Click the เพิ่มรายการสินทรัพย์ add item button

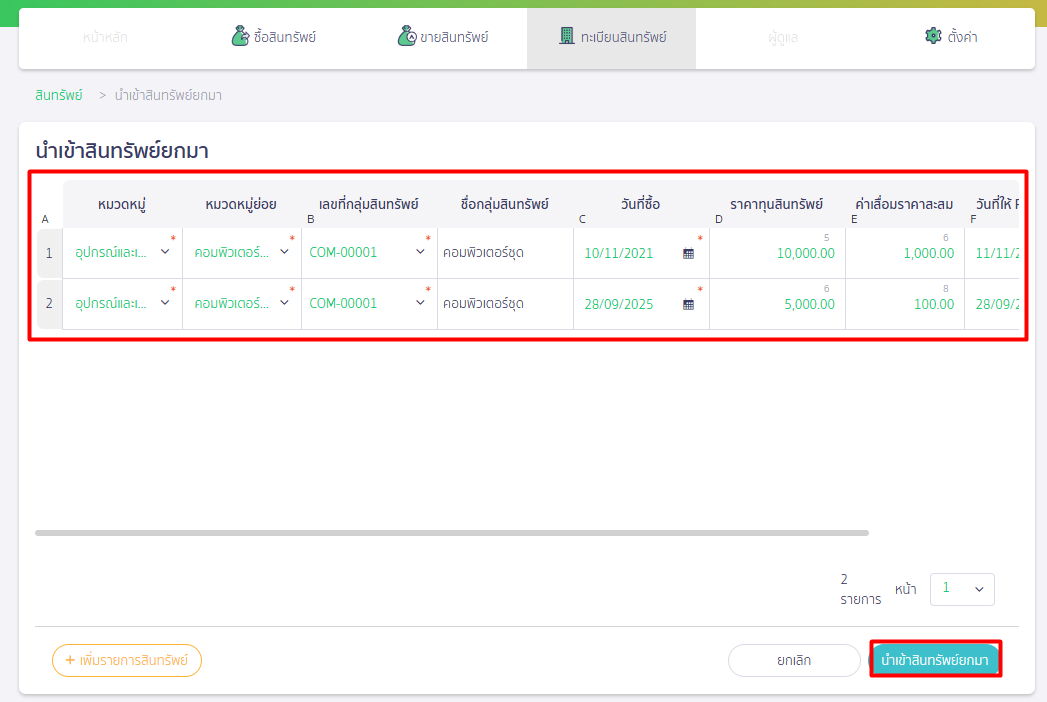pyautogui.click(x=127, y=661)
